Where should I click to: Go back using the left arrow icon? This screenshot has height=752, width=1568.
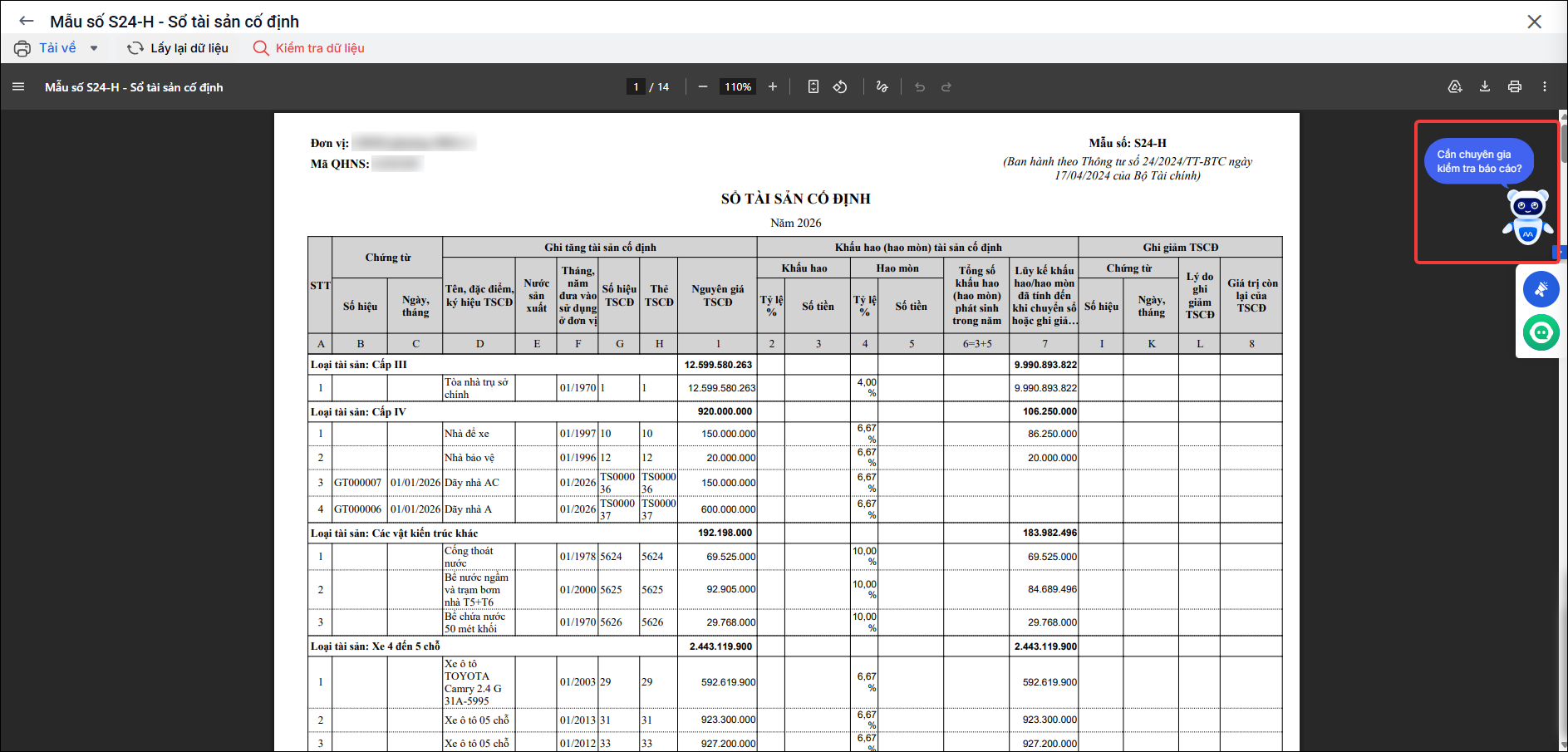(x=27, y=21)
